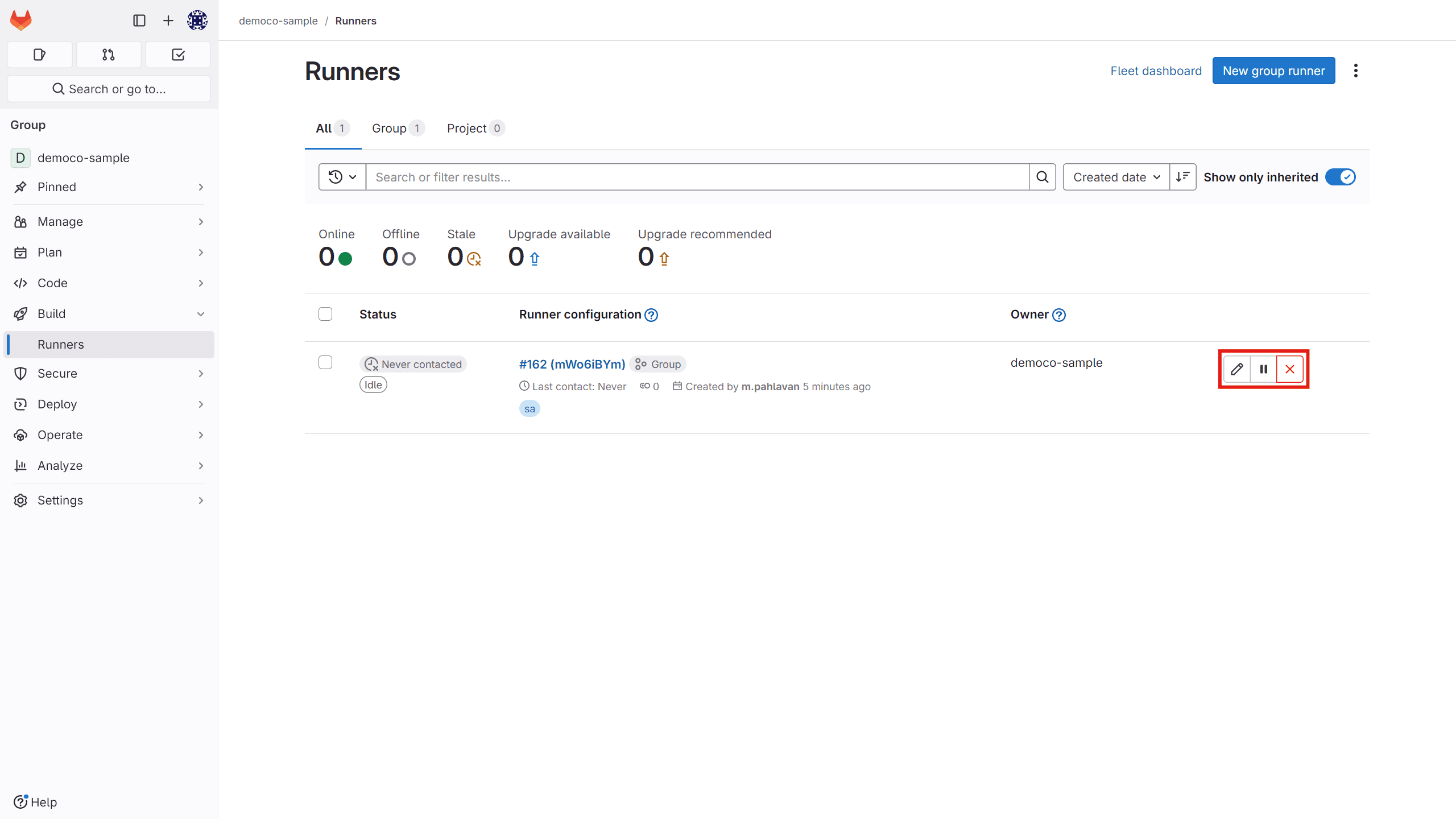Click the New group runner button
1456x819 pixels.
coord(1274,71)
